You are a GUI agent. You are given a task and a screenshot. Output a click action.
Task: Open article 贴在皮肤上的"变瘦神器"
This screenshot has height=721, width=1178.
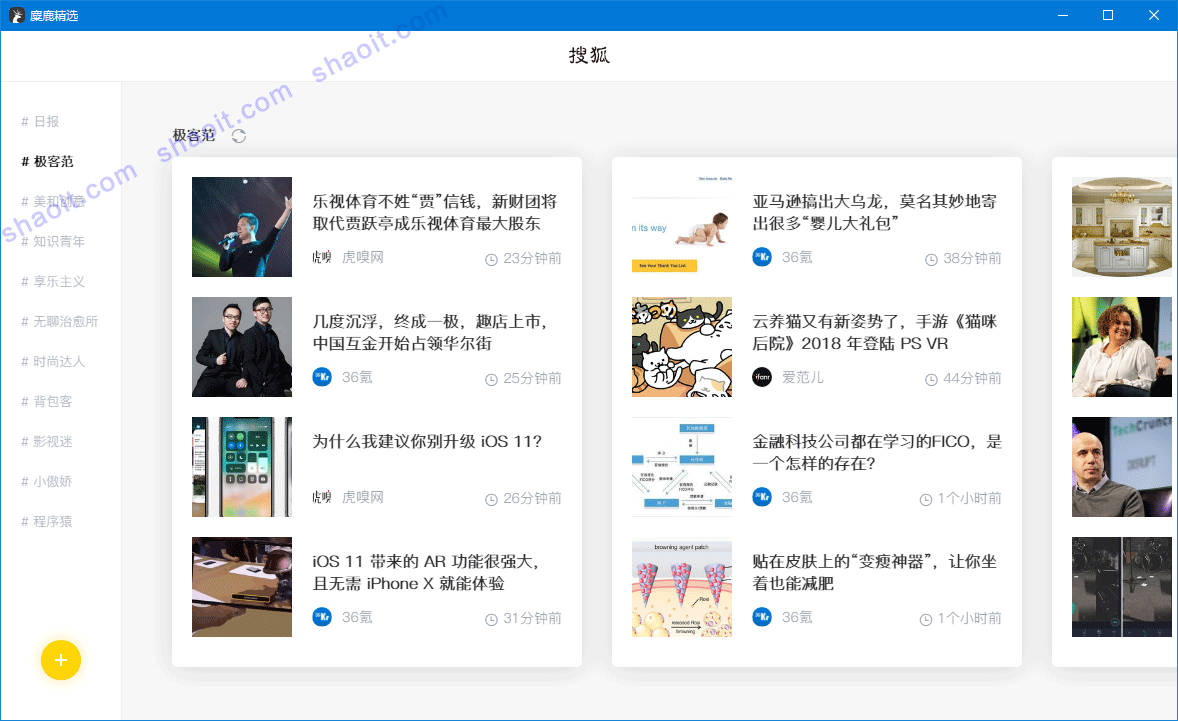874,572
